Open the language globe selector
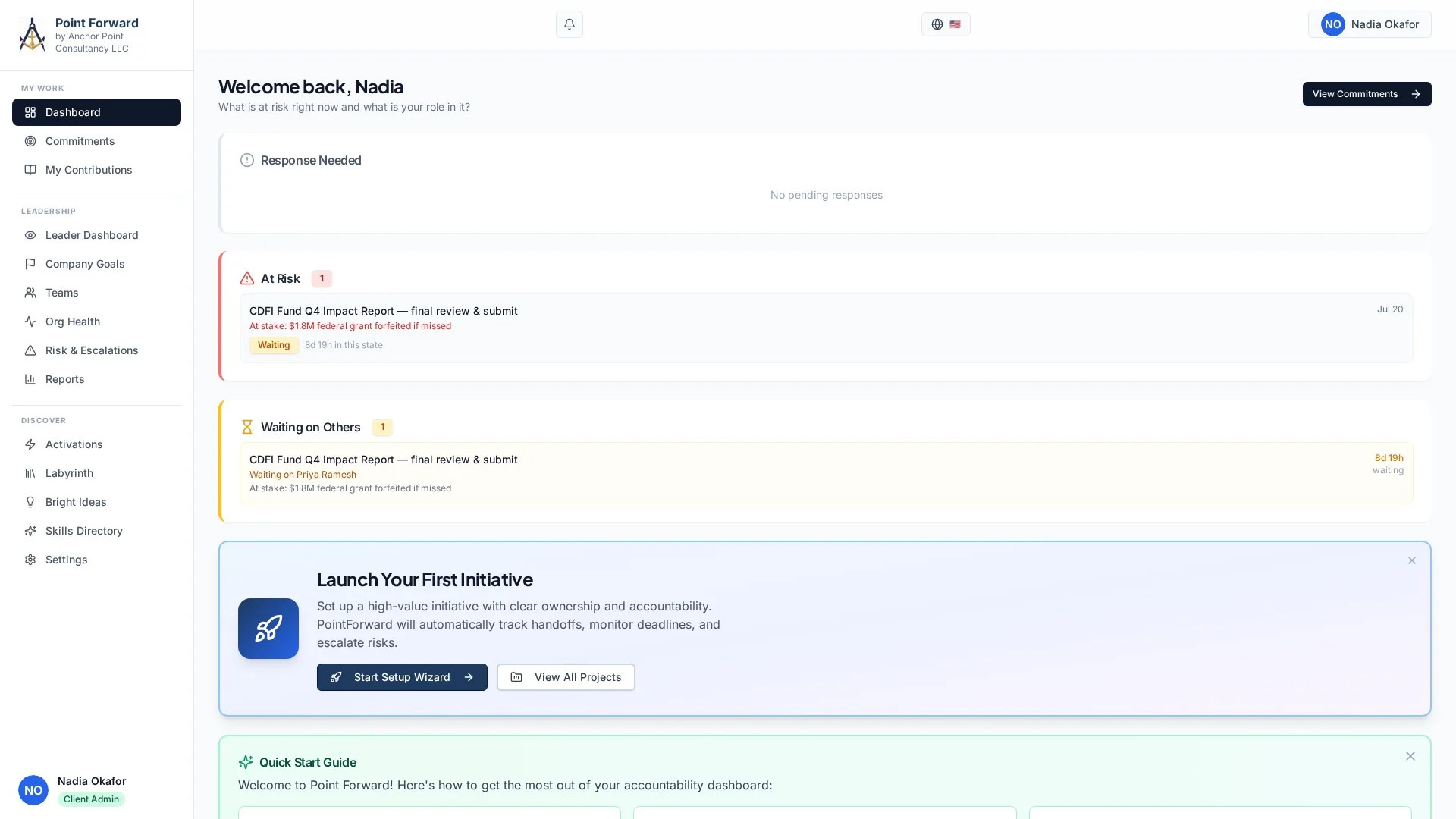The height and width of the screenshot is (819, 1456). click(x=946, y=24)
